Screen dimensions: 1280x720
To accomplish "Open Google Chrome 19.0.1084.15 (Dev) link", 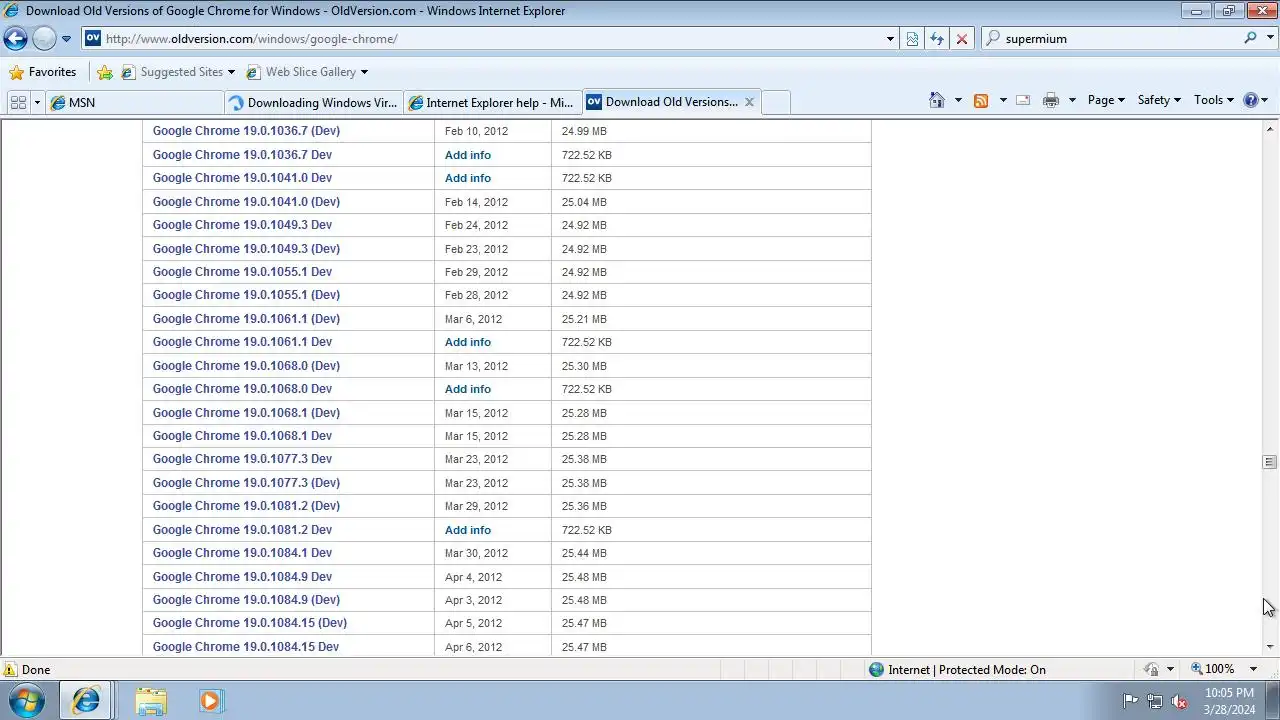I will tap(250, 623).
